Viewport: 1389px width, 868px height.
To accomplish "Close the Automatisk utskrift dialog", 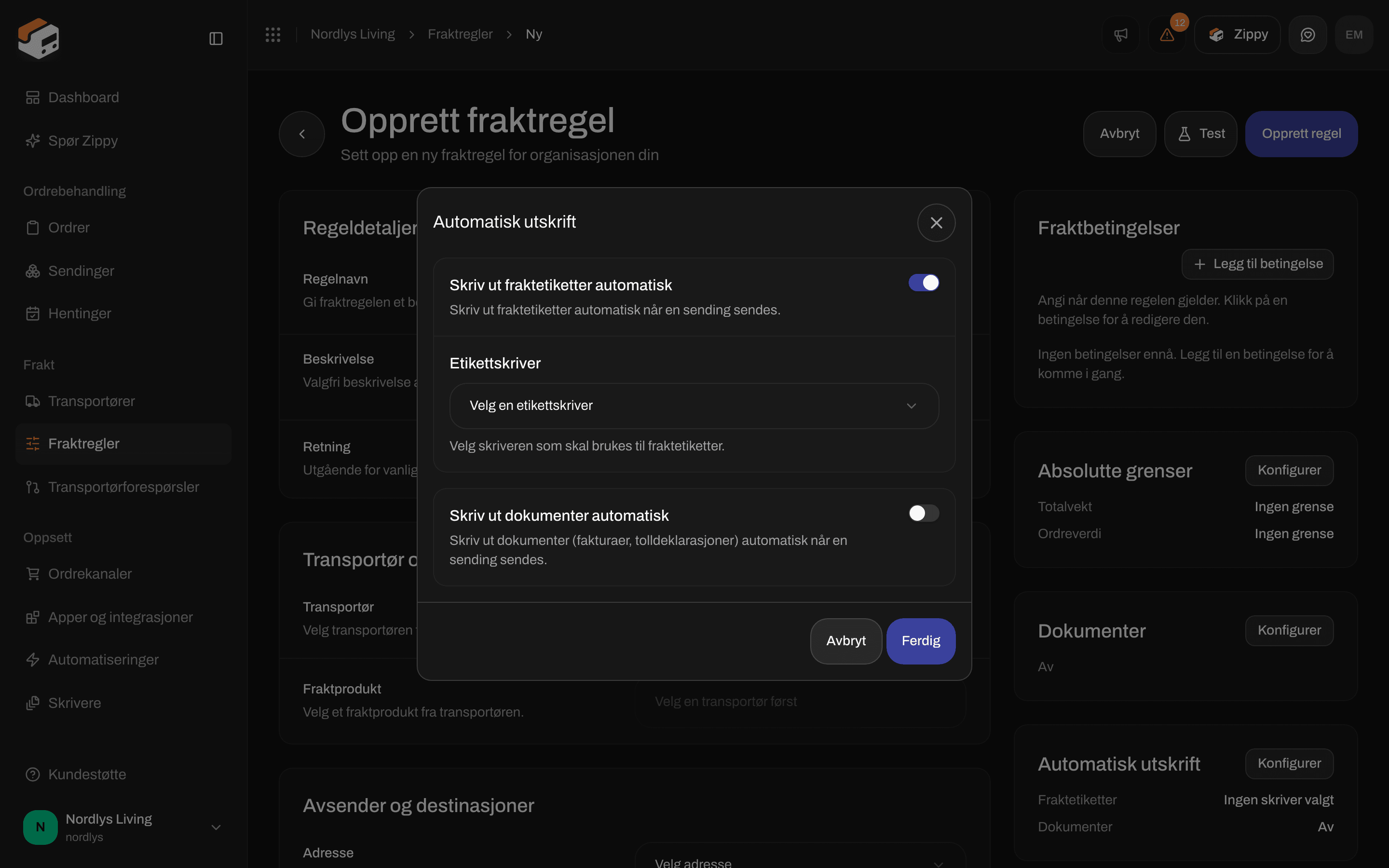I will (936, 223).
